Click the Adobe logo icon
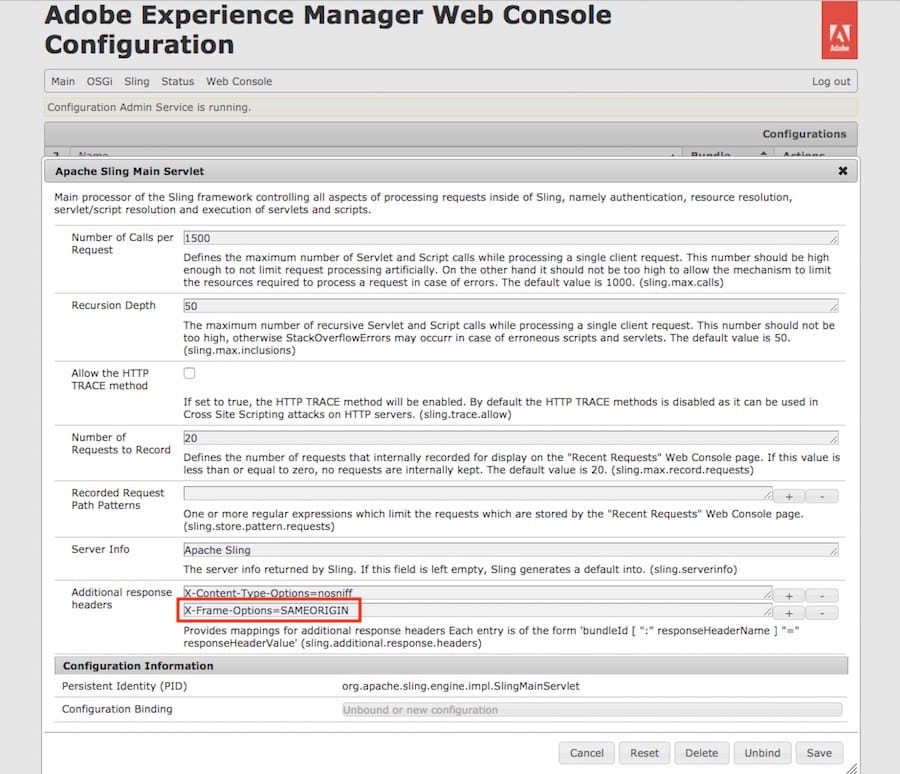The width and height of the screenshot is (900, 774). point(839,30)
